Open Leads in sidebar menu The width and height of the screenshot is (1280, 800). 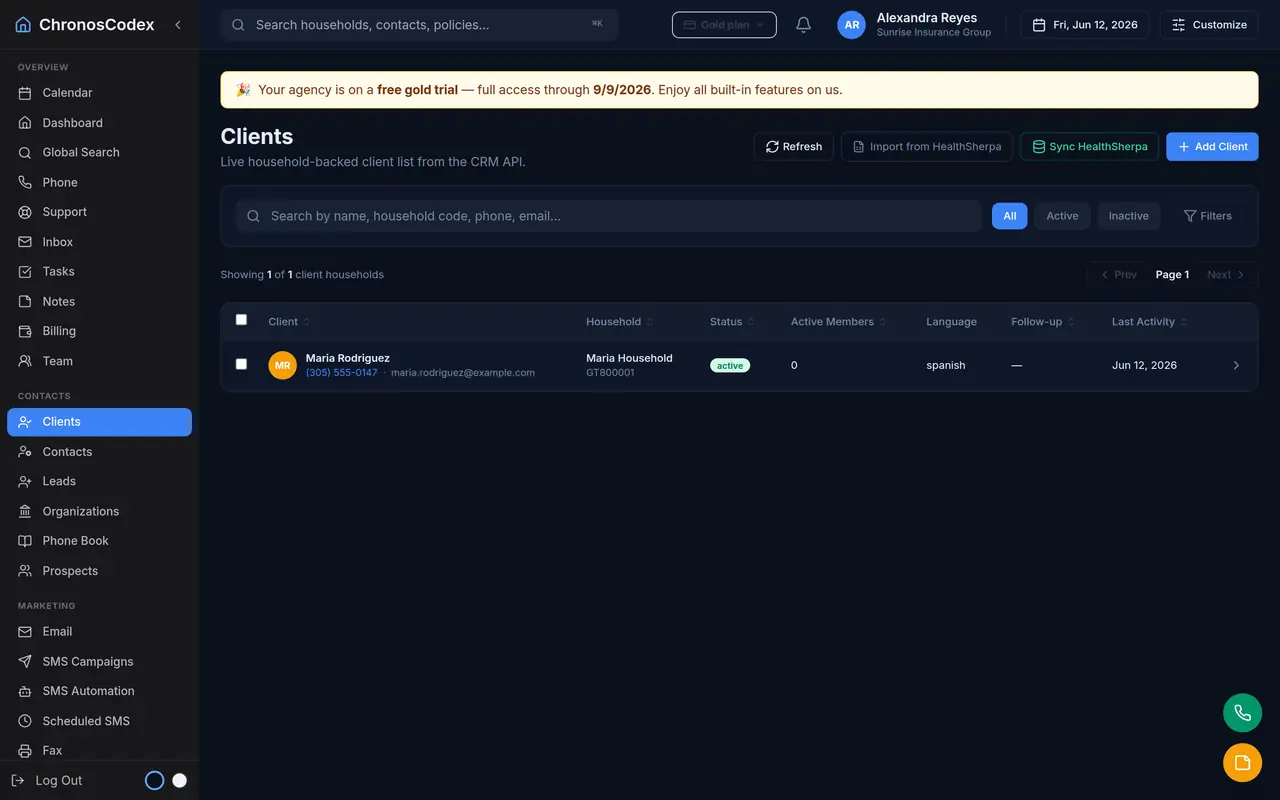[x=99, y=481]
